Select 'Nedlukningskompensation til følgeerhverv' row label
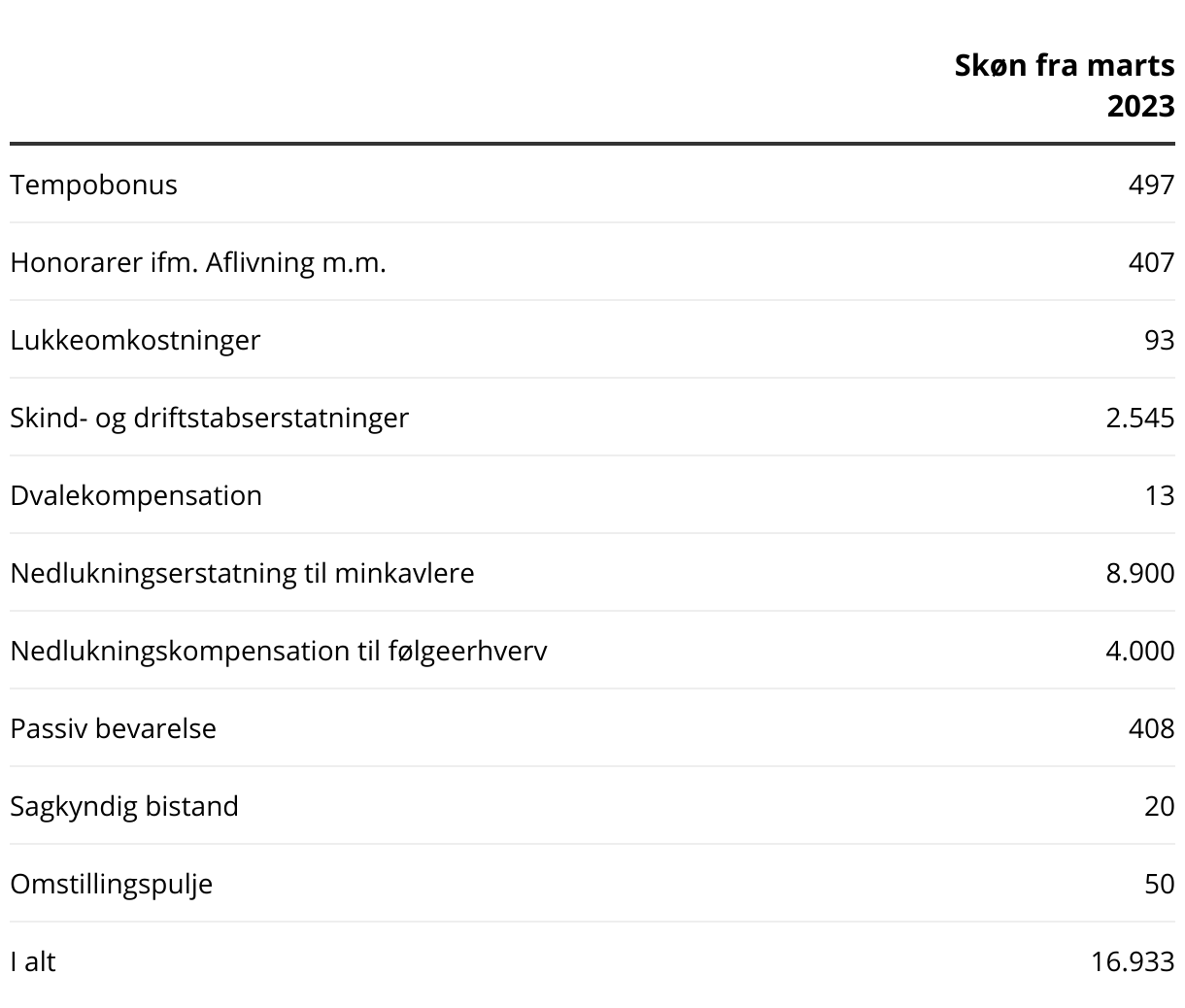This screenshot has width=1185, height=1008. (x=279, y=651)
